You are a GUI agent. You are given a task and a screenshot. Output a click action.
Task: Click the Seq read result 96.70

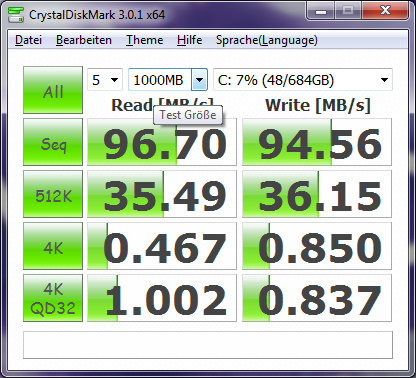(x=162, y=142)
